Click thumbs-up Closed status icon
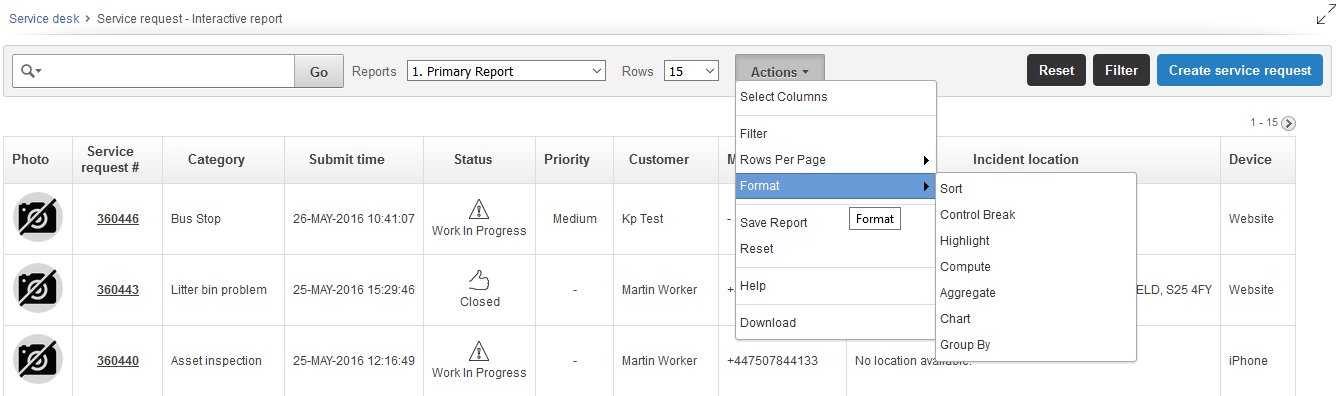 pos(479,280)
